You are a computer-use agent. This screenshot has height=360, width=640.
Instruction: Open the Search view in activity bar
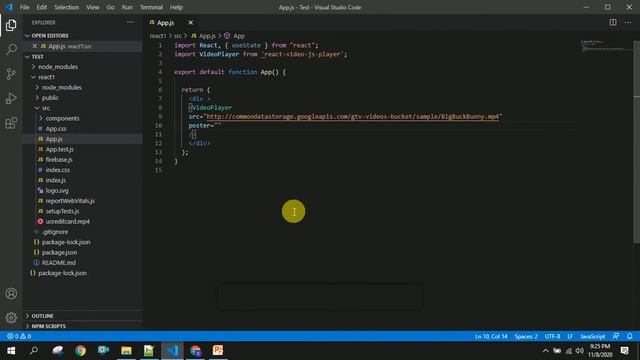[11, 49]
